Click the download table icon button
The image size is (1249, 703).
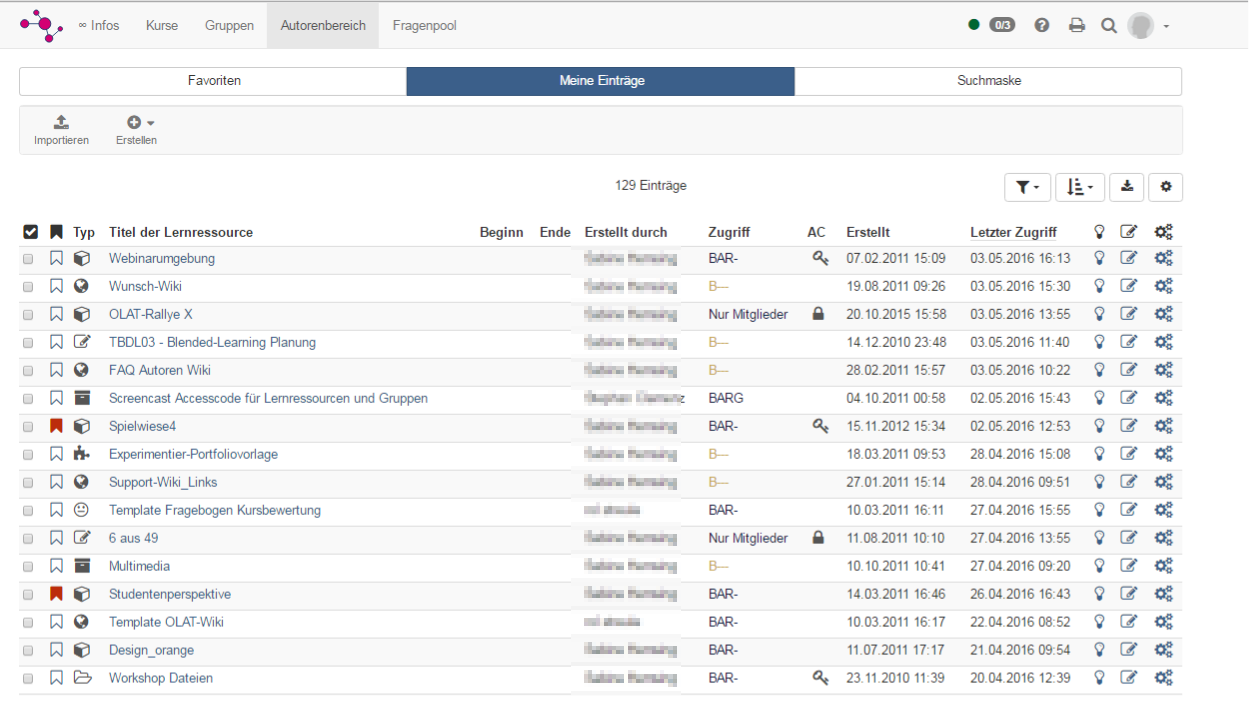click(x=1128, y=187)
